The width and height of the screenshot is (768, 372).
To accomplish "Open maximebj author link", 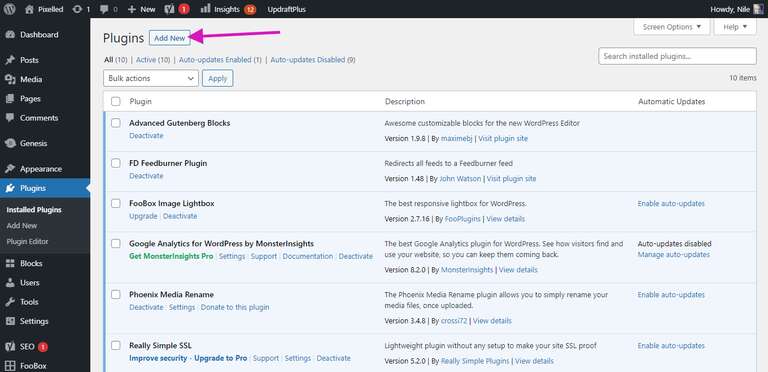I will (x=457, y=139).
